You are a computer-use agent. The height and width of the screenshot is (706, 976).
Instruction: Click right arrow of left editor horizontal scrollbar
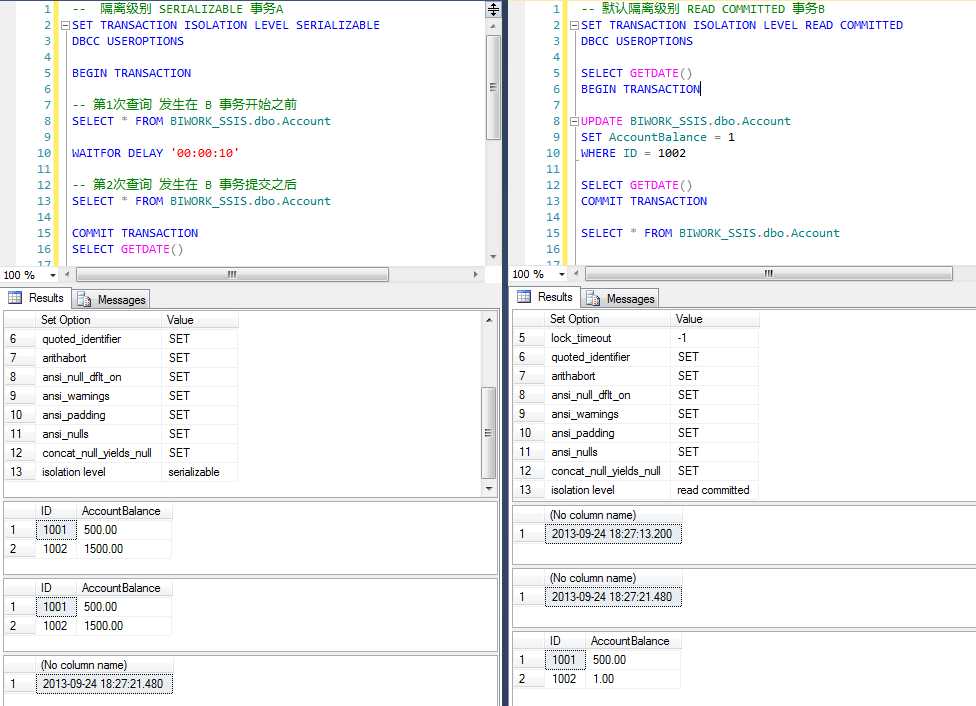coord(476,274)
